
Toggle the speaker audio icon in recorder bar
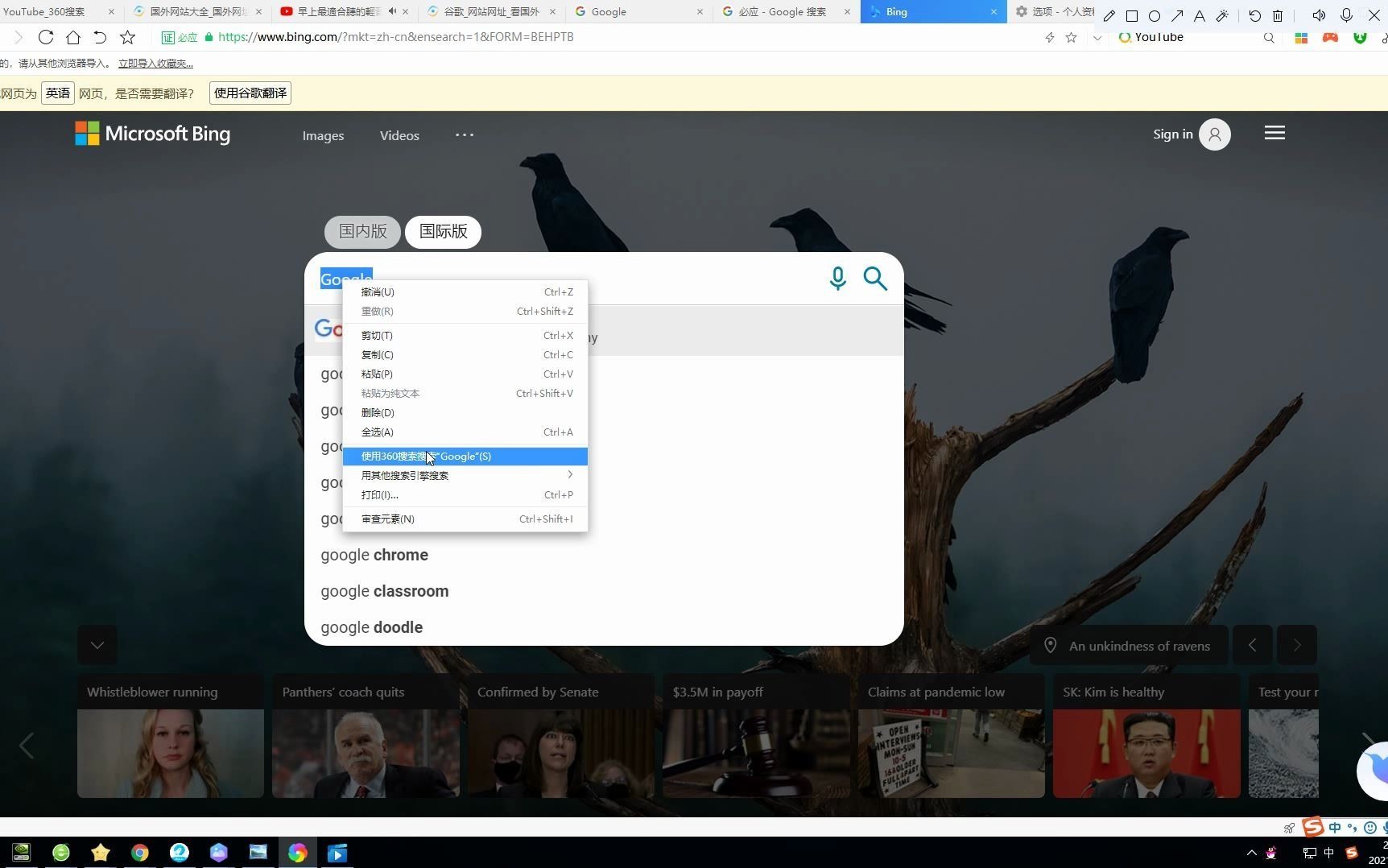click(x=1319, y=15)
